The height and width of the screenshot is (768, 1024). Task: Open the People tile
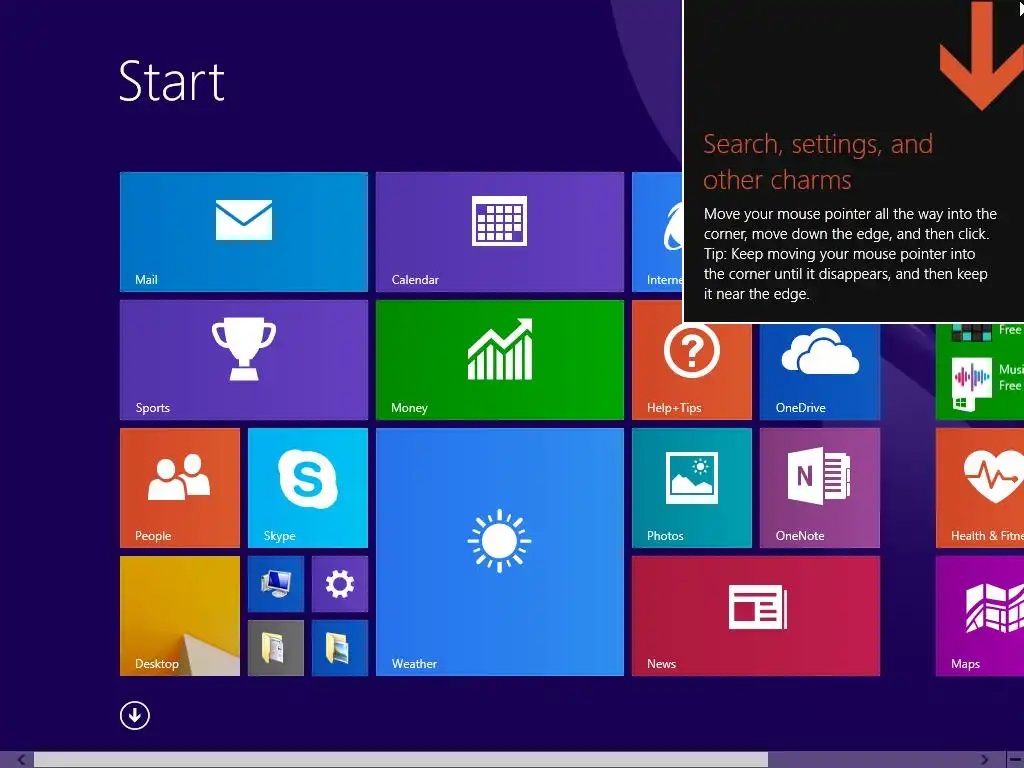coord(180,488)
